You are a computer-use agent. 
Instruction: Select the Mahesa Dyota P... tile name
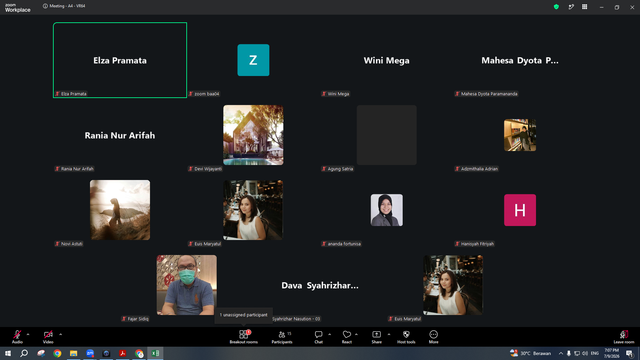click(520, 60)
